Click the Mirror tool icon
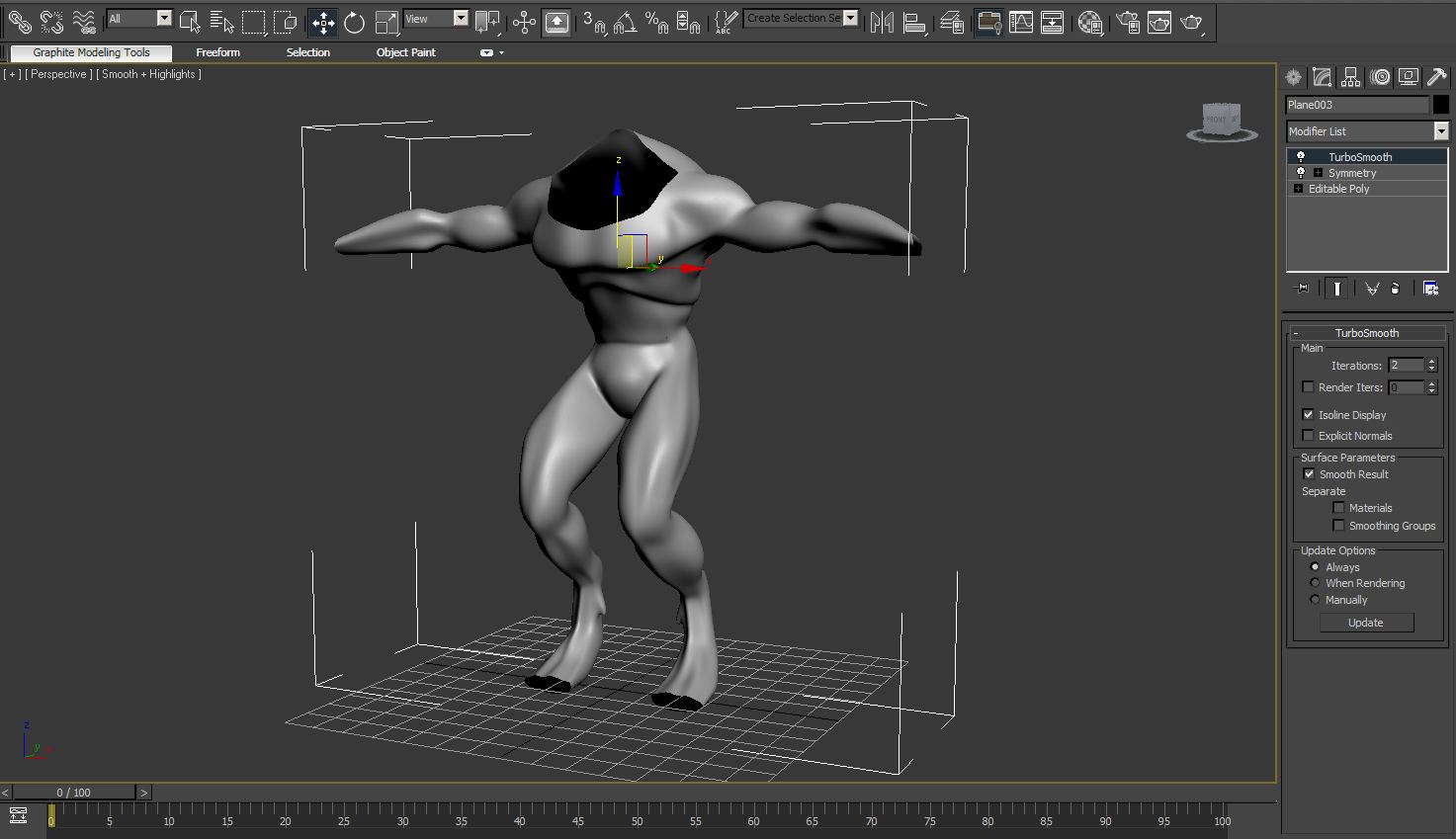This screenshot has width=1456, height=839. (x=883, y=21)
